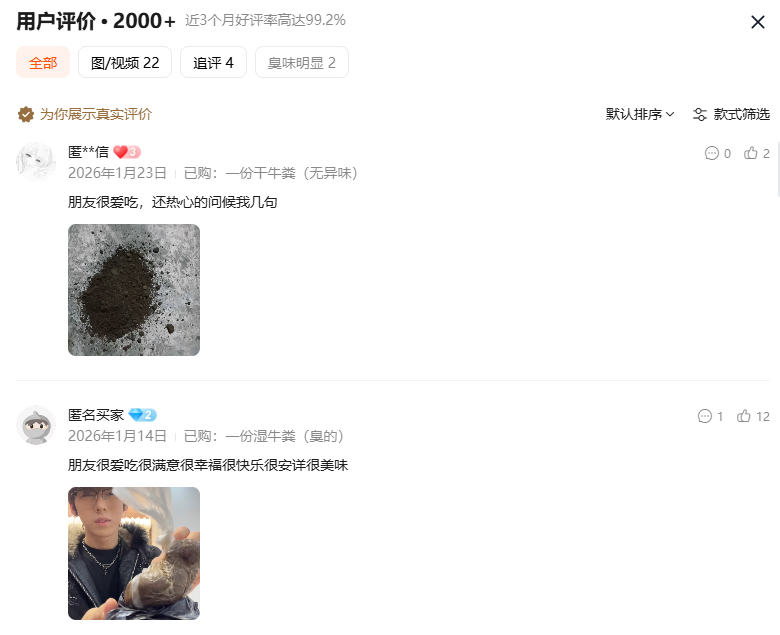Click the review list scrollbar handle

tap(778, 169)
